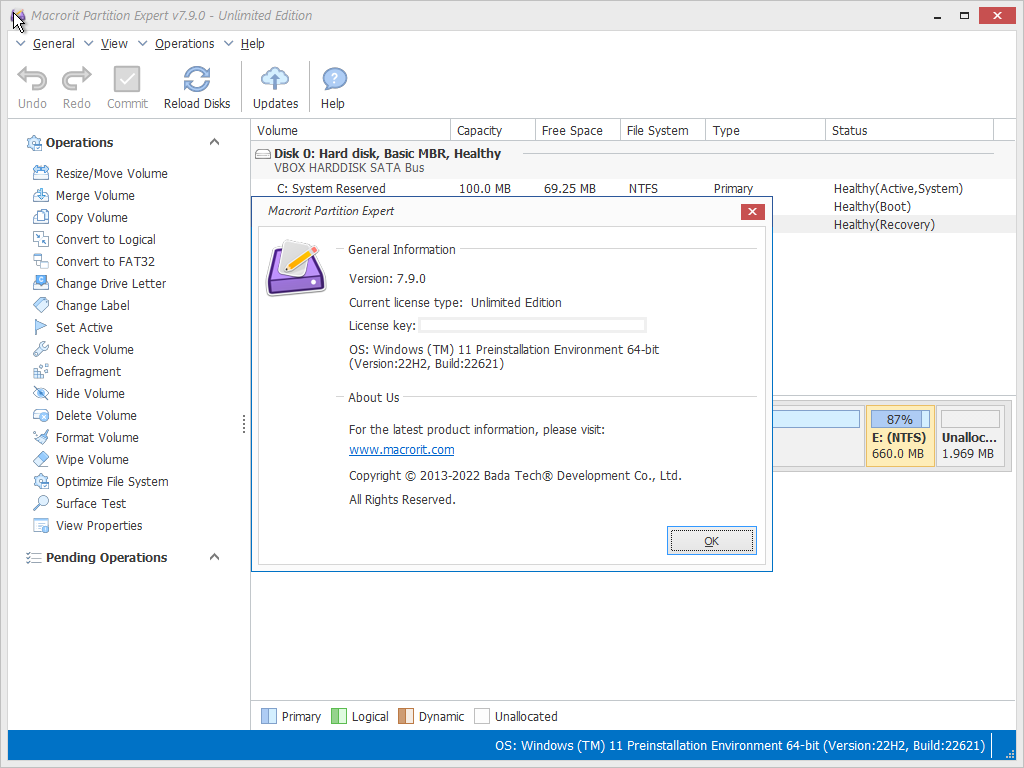1024x768 pixels.
Task: Click the Undo toolbar icon
Action: click(32, 80)
